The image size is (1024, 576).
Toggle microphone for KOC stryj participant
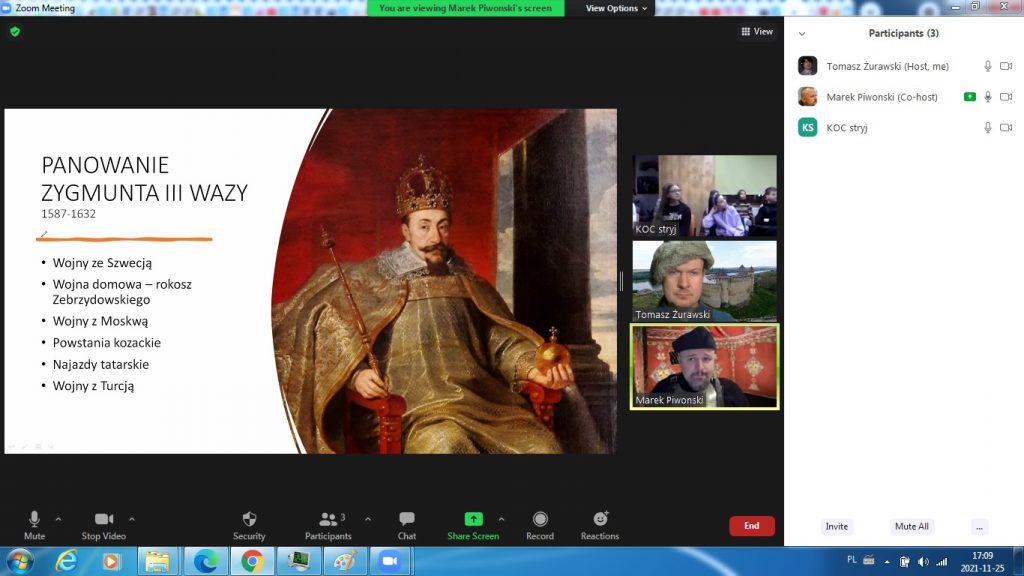(988, 128)
